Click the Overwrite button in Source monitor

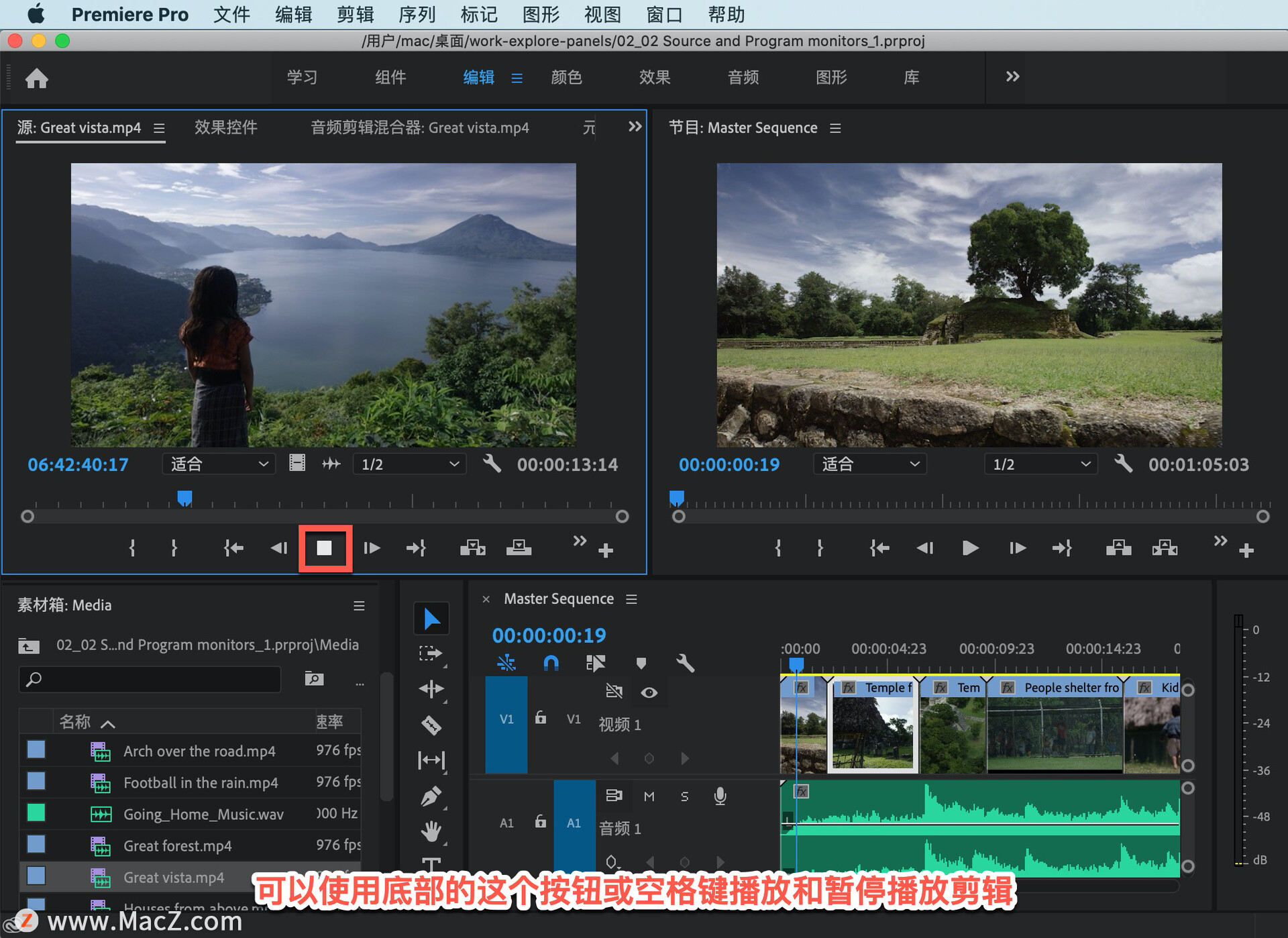click(x=519, y=548)
